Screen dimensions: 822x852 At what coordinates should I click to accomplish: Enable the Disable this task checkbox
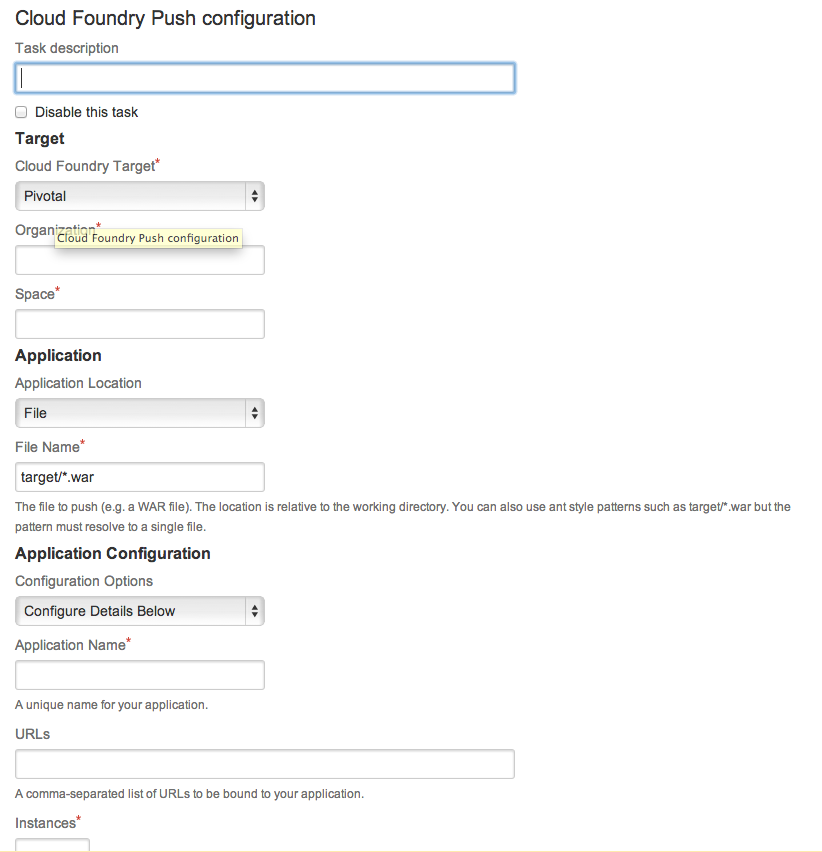[x=21, y=112]
